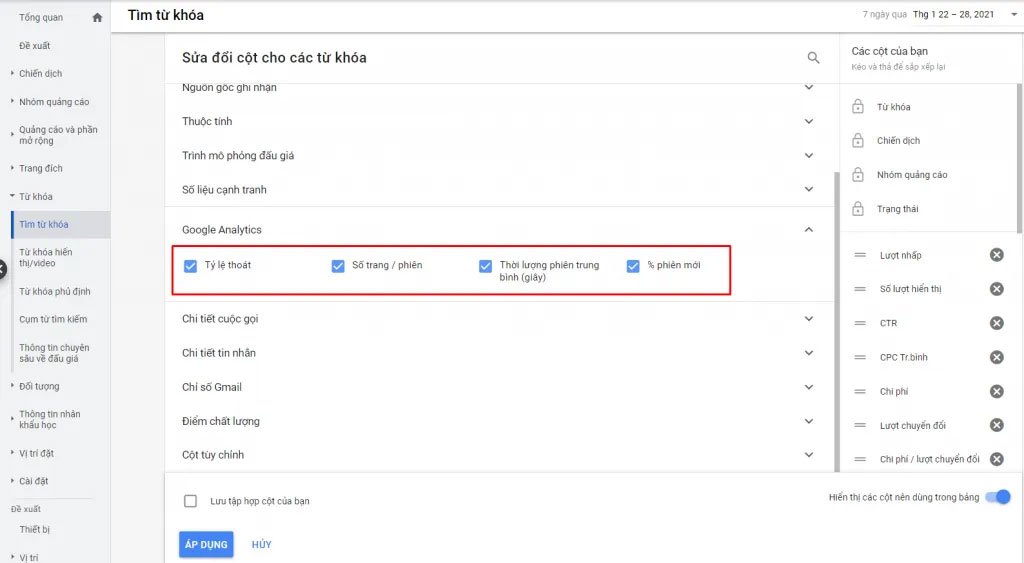Open Cài đặt in the sidebar
This screenshot has width=1024, height=563.
[33, 481]
